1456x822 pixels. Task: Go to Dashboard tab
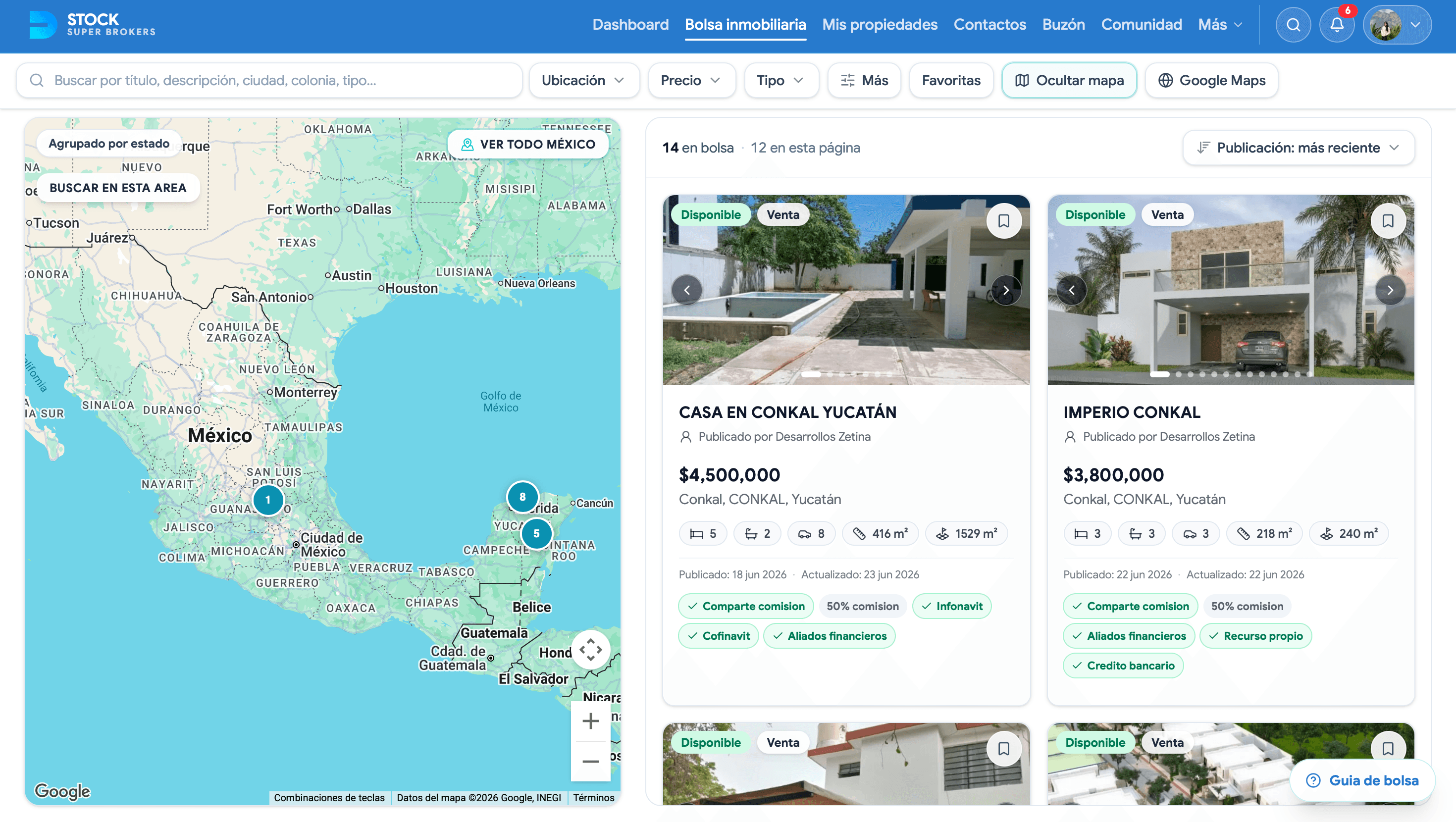[x=630, y=25]
